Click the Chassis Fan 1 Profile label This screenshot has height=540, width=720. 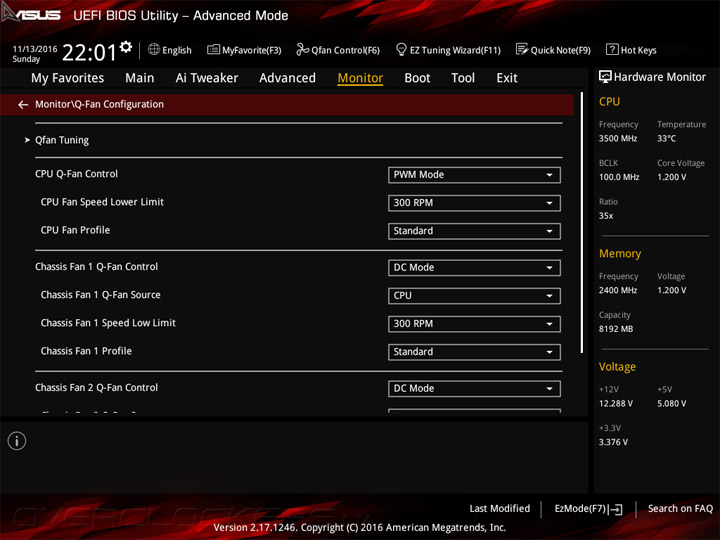click(x=86, y=351)
